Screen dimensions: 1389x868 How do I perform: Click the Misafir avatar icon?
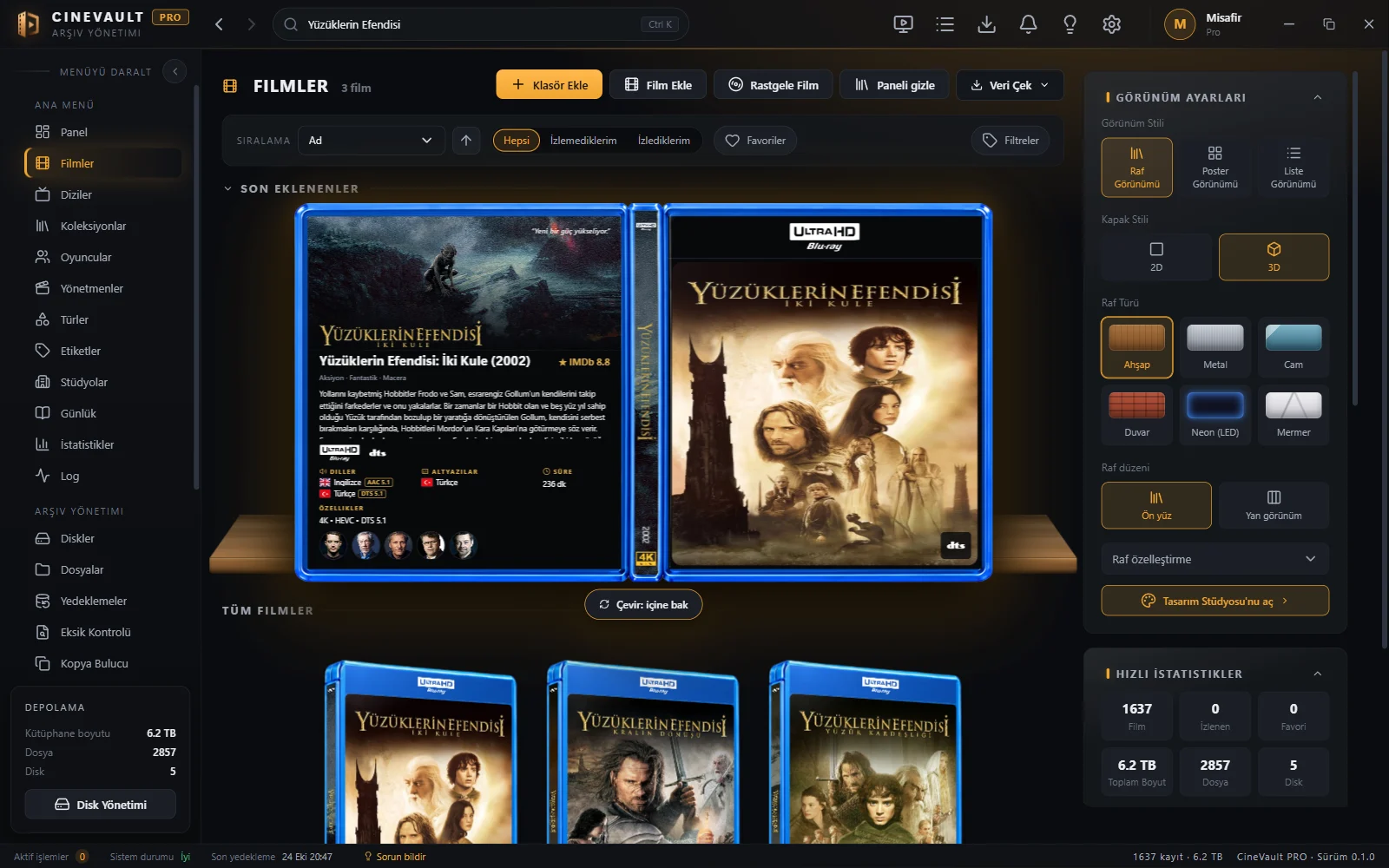click(x=1179, y=24)
